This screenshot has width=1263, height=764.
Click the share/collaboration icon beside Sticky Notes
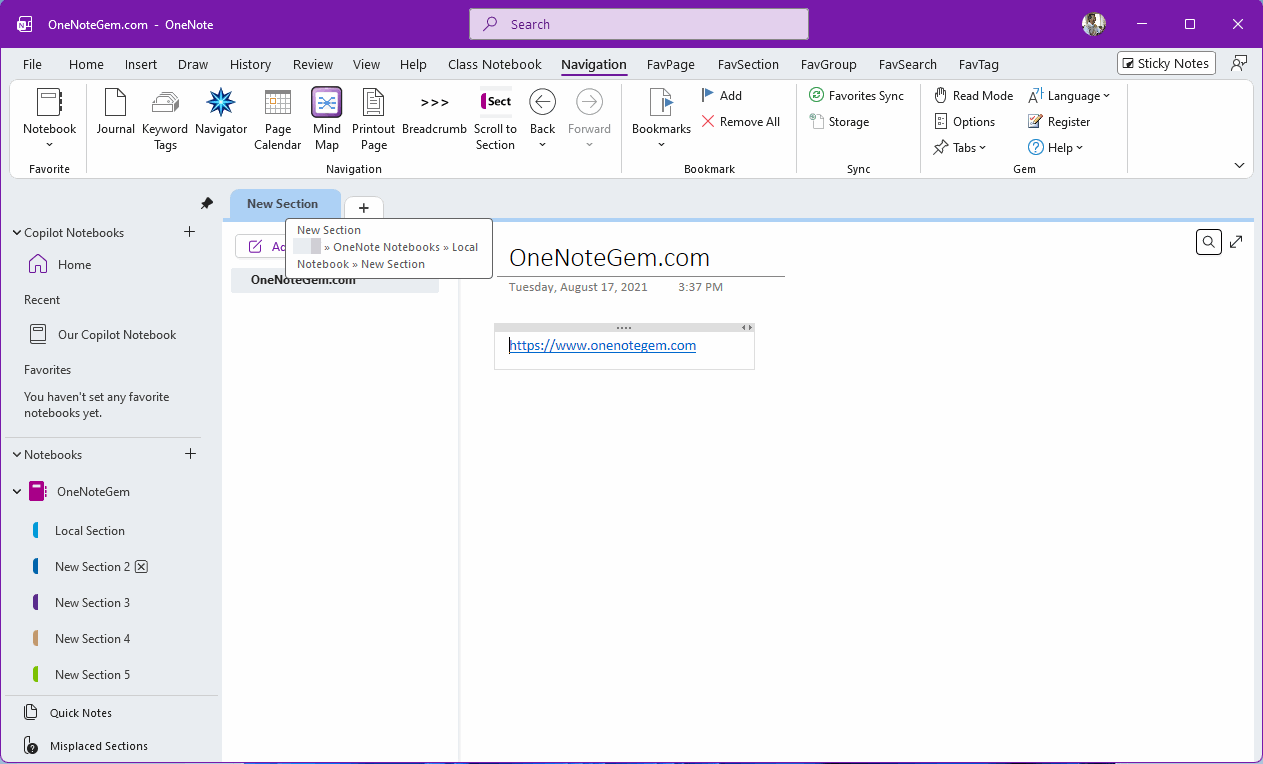coord(1239,63)
